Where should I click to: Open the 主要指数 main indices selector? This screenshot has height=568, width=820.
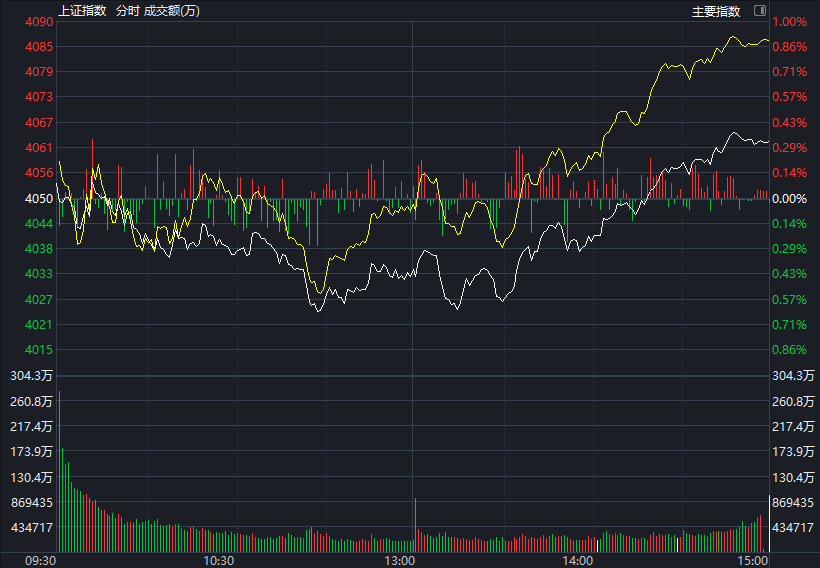click(716, 12)
